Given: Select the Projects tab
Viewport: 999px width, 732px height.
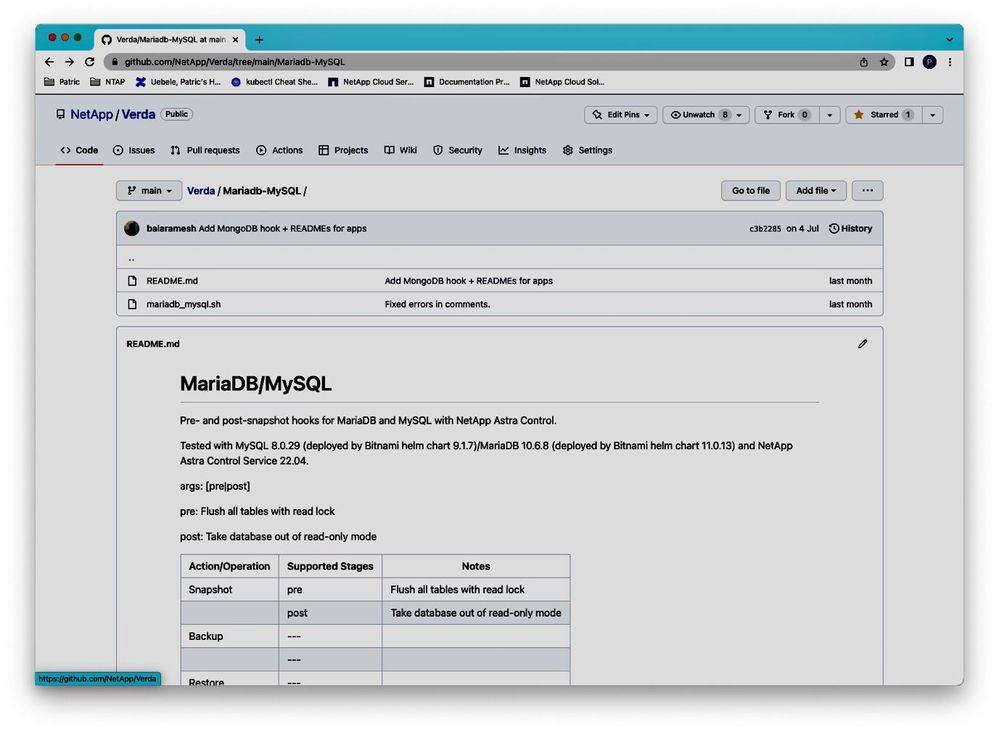Looking at the screenshot, I should click(x=343, y=150).
